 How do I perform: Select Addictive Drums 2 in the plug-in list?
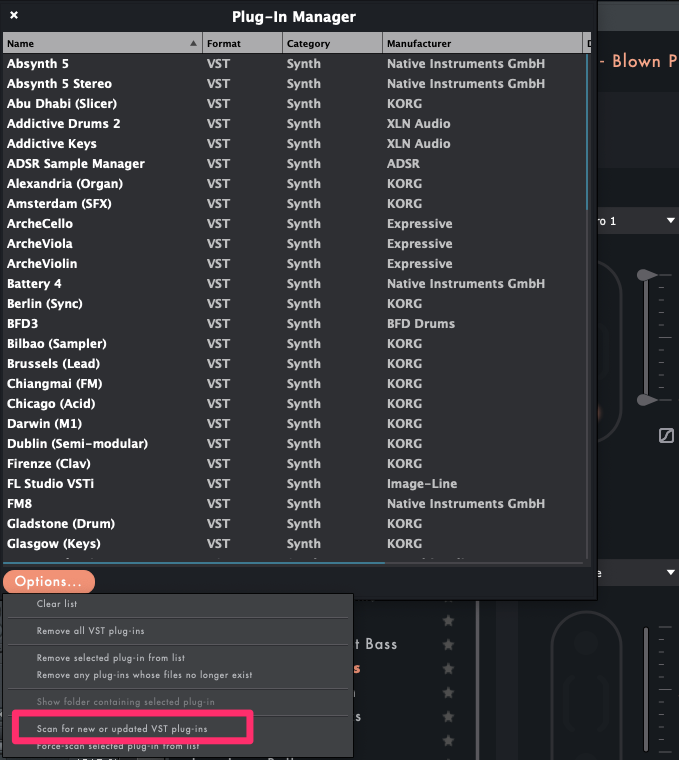tap(64, 124)
